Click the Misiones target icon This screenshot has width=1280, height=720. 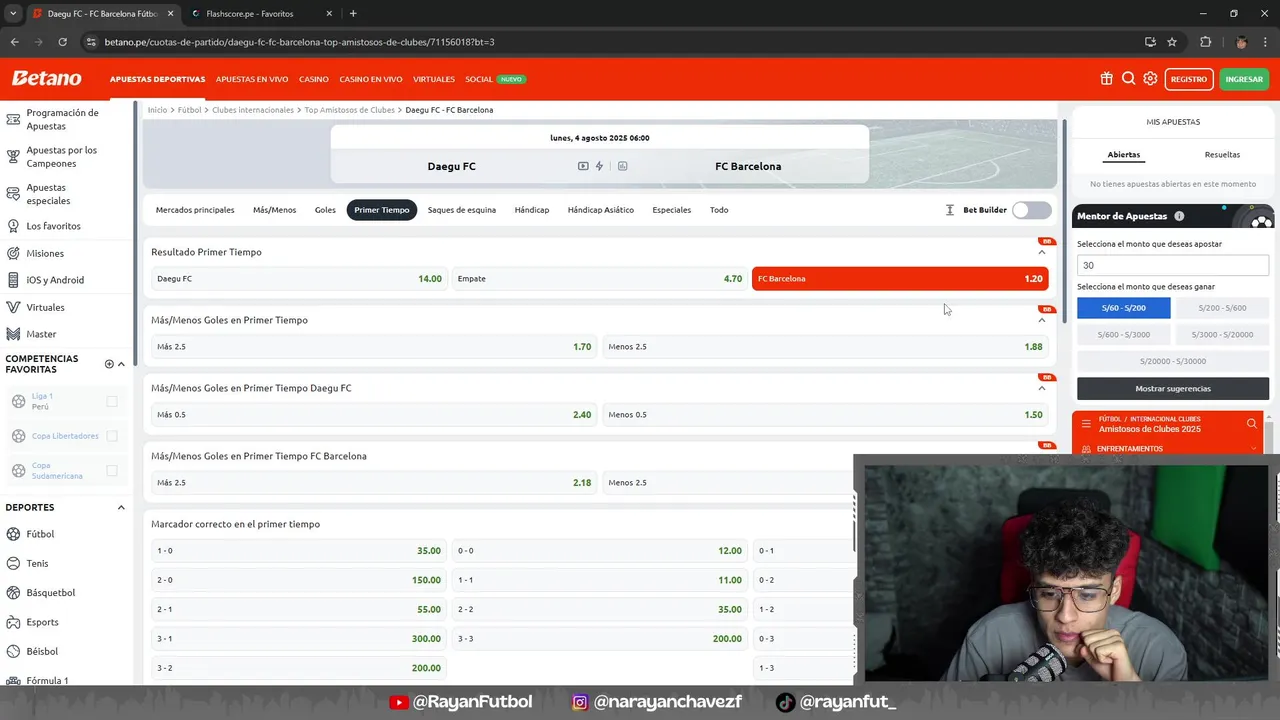[14, 253]
